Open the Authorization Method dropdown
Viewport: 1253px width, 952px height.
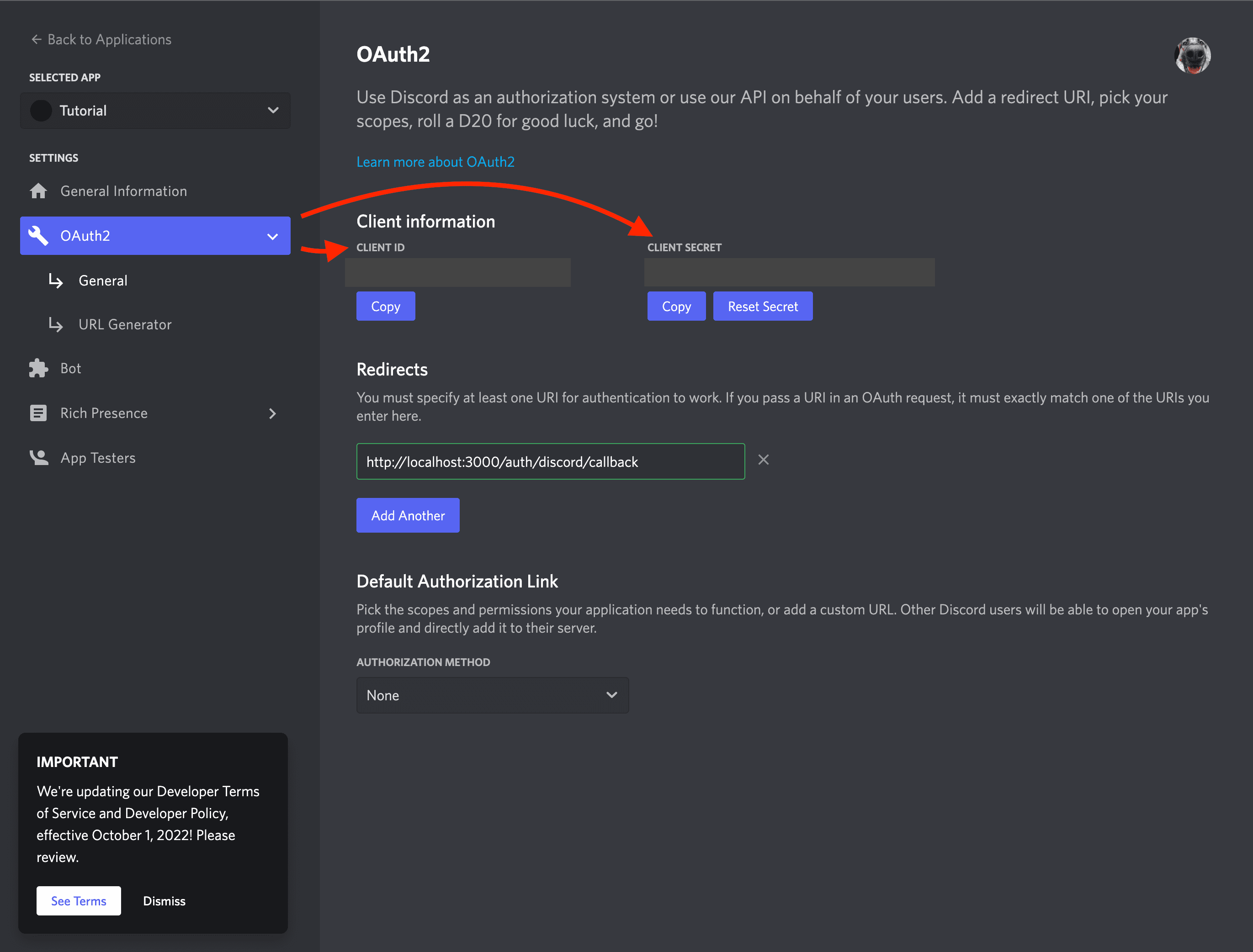click(x=493, y=695)
